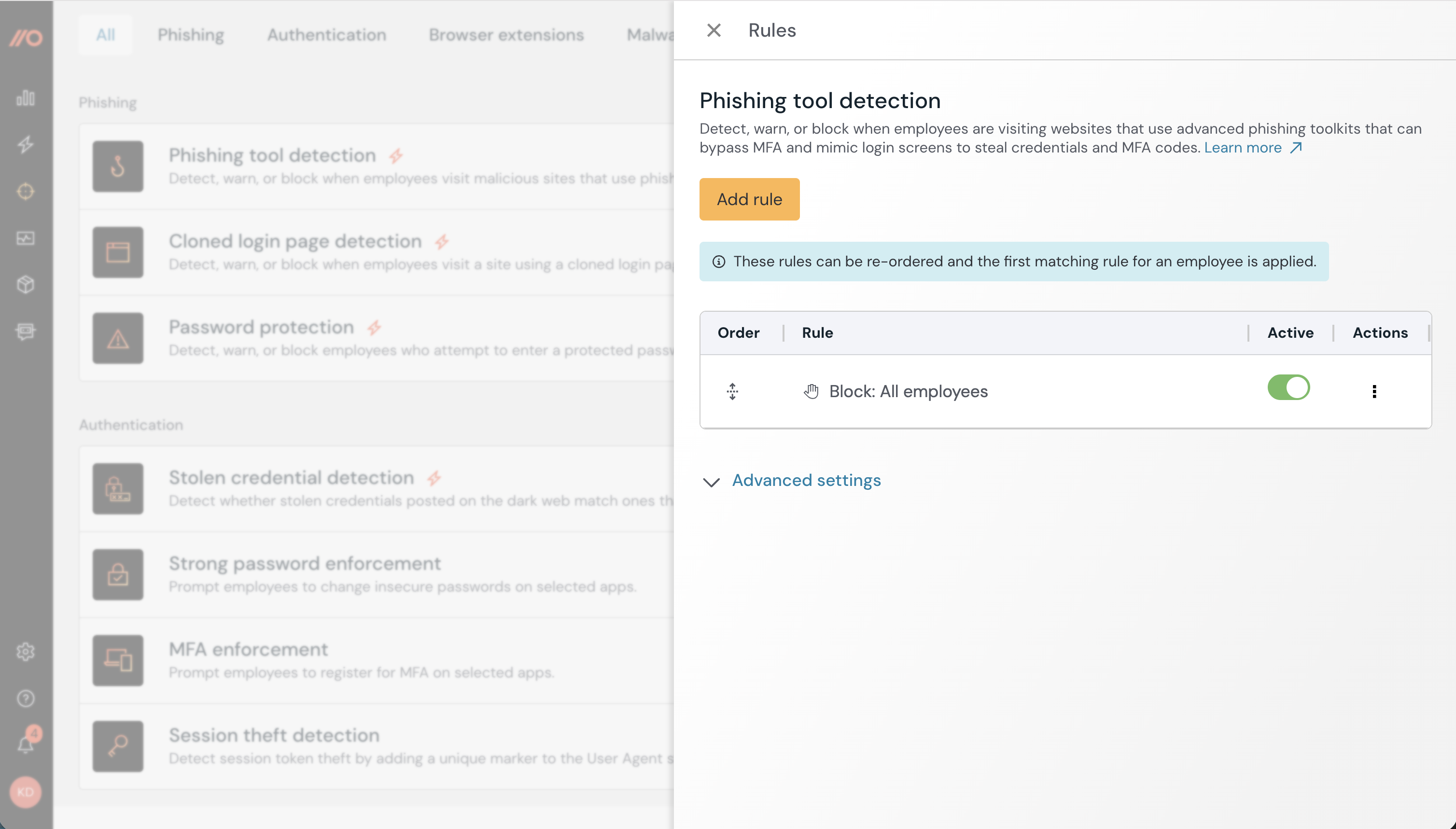Viewport: 1456px width, 829px height.
Task: Click the help question mark icon
Action: tap(26, 698)
